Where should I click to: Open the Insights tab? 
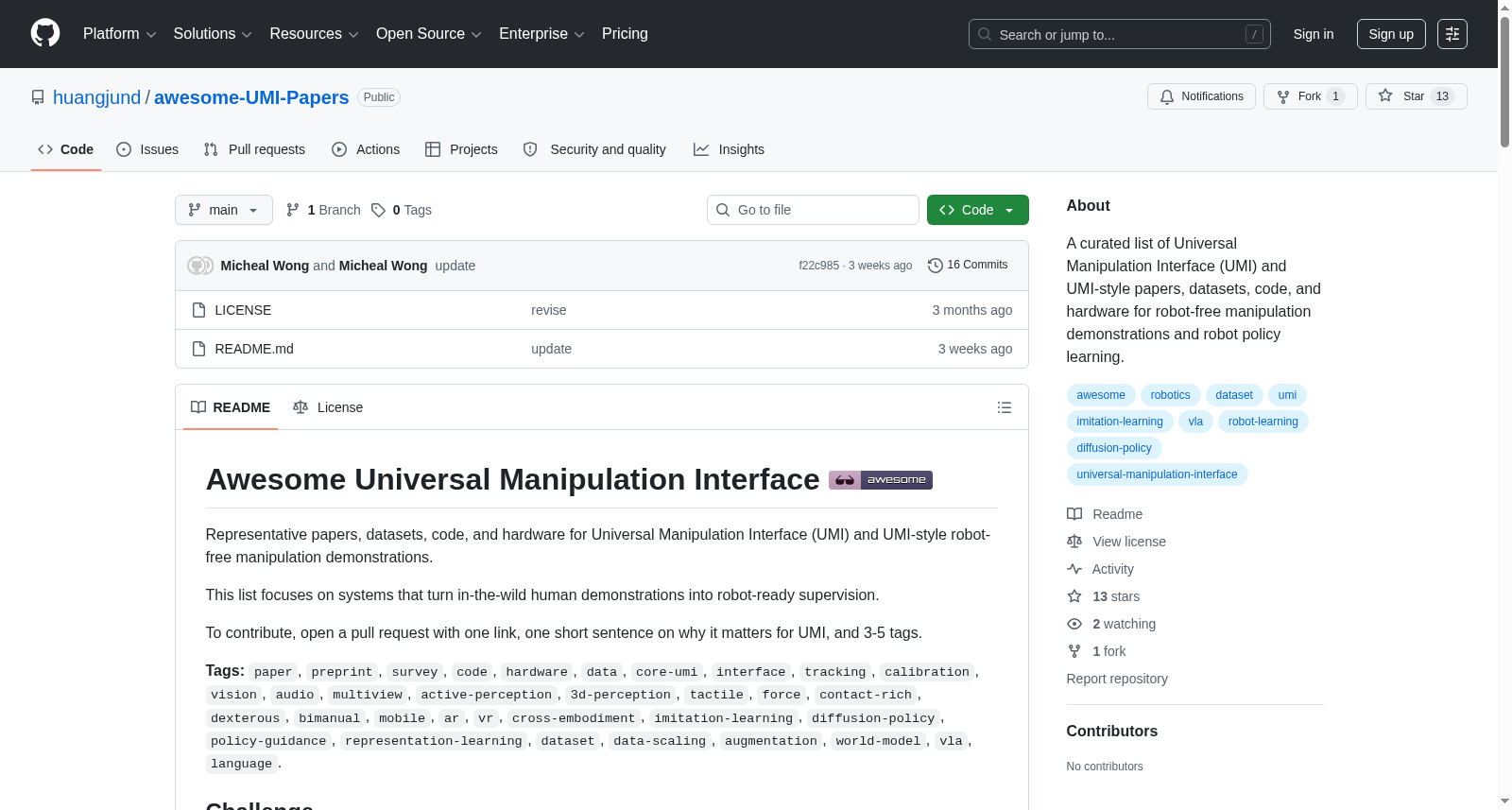[x=729, y=149]
